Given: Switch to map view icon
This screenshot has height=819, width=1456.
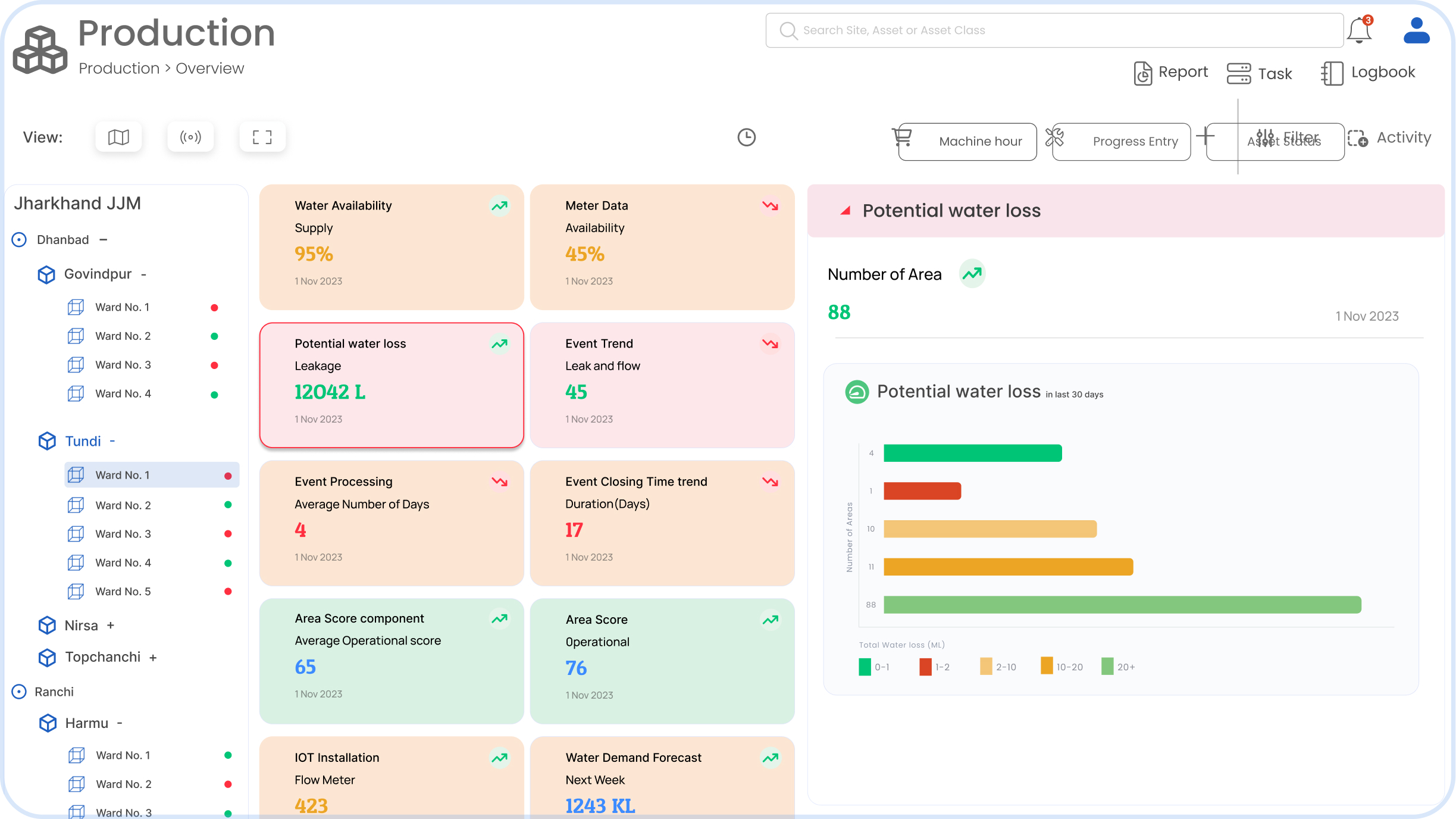Looking at the screenshot, I should [118, 137].
